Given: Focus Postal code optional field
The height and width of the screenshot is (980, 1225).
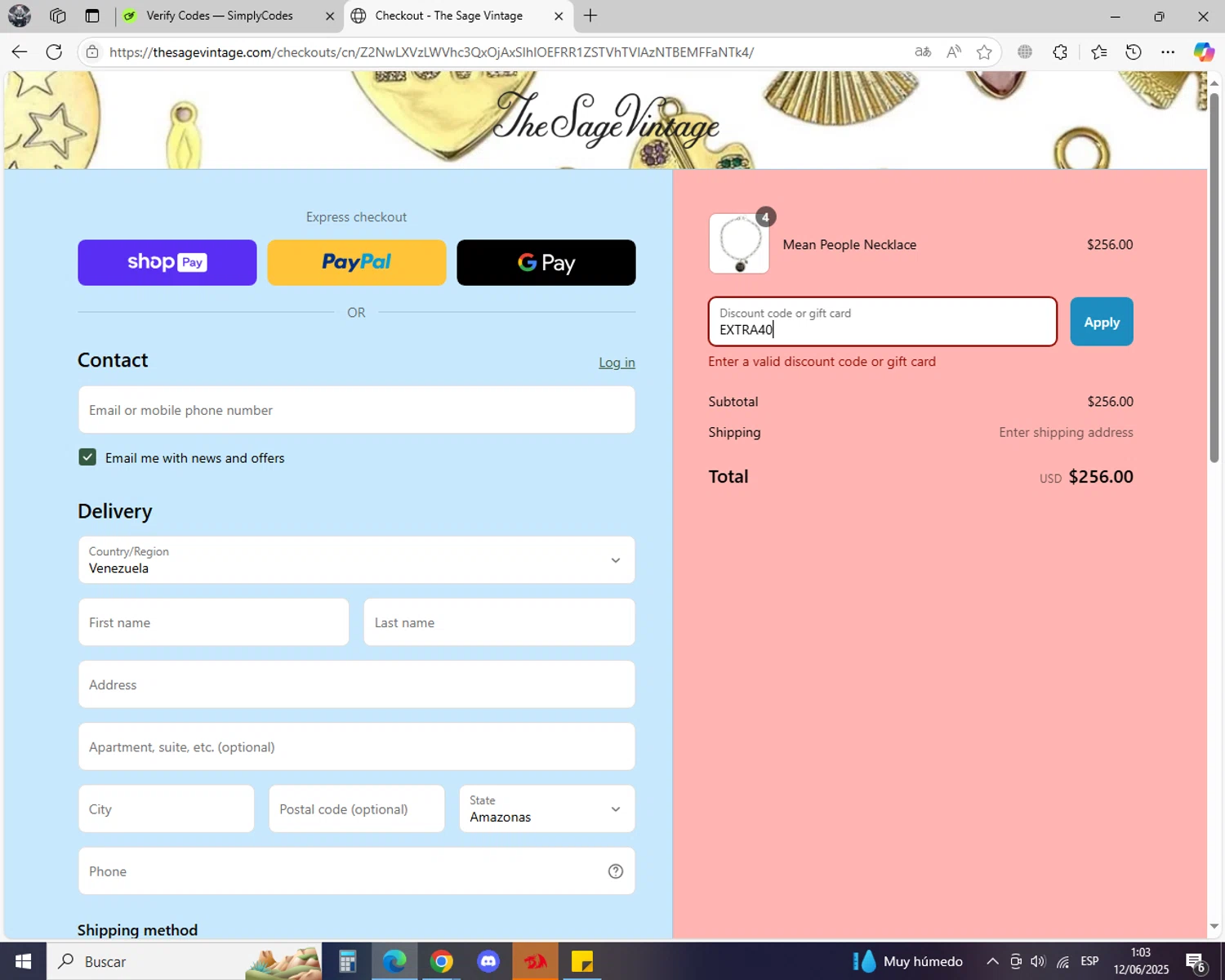Looking at the screenshot, I should pyautogui.click(x=357, y=808).
